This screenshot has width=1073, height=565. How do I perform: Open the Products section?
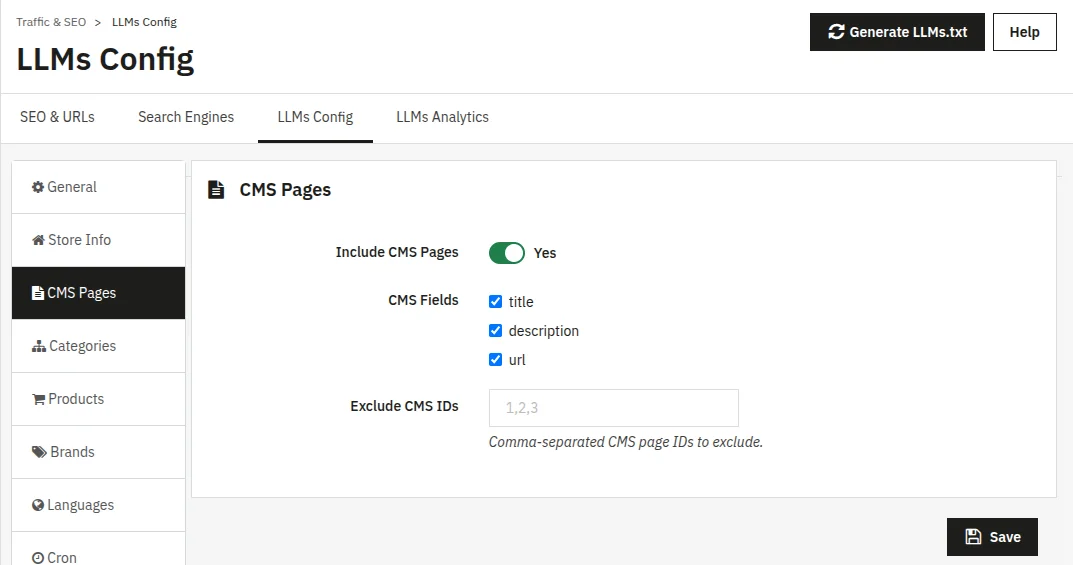click(x=99, y=399)
